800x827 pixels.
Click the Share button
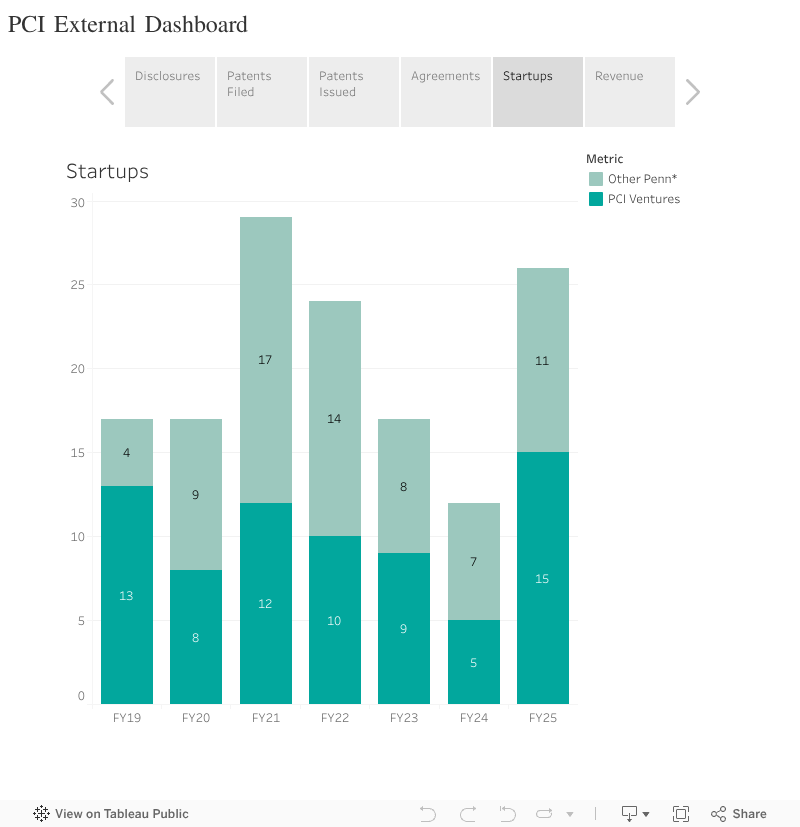pyautogui.click(x=739, y=814)
